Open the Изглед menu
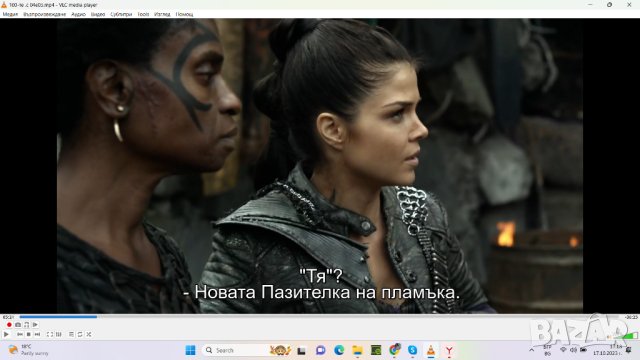The image size is (640, 360). [162, 14]
